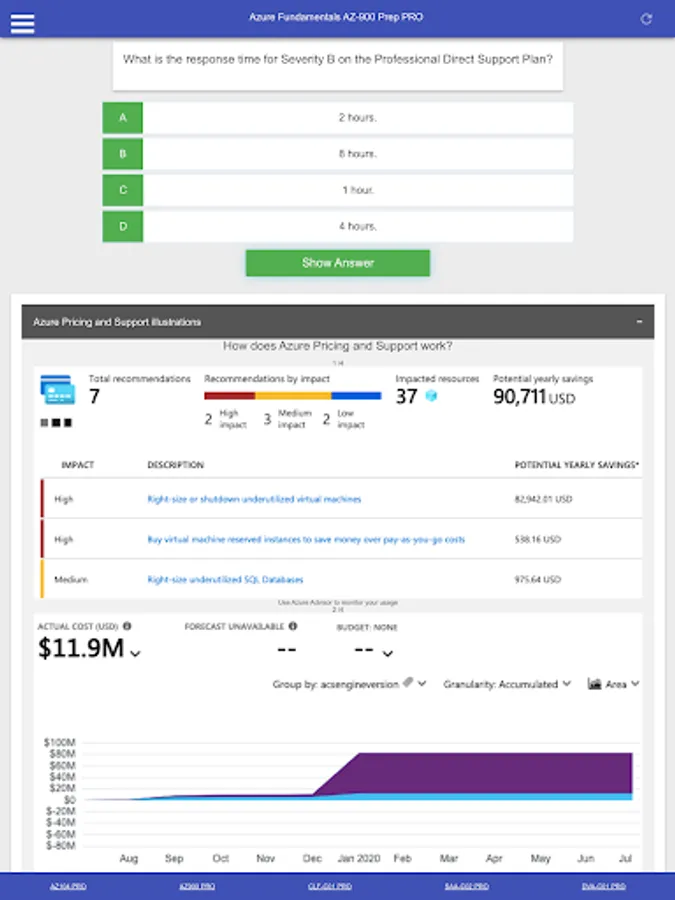Click the 90,711 USD potential yearly savings
The image size is (675, 900).
coord(534,397)
